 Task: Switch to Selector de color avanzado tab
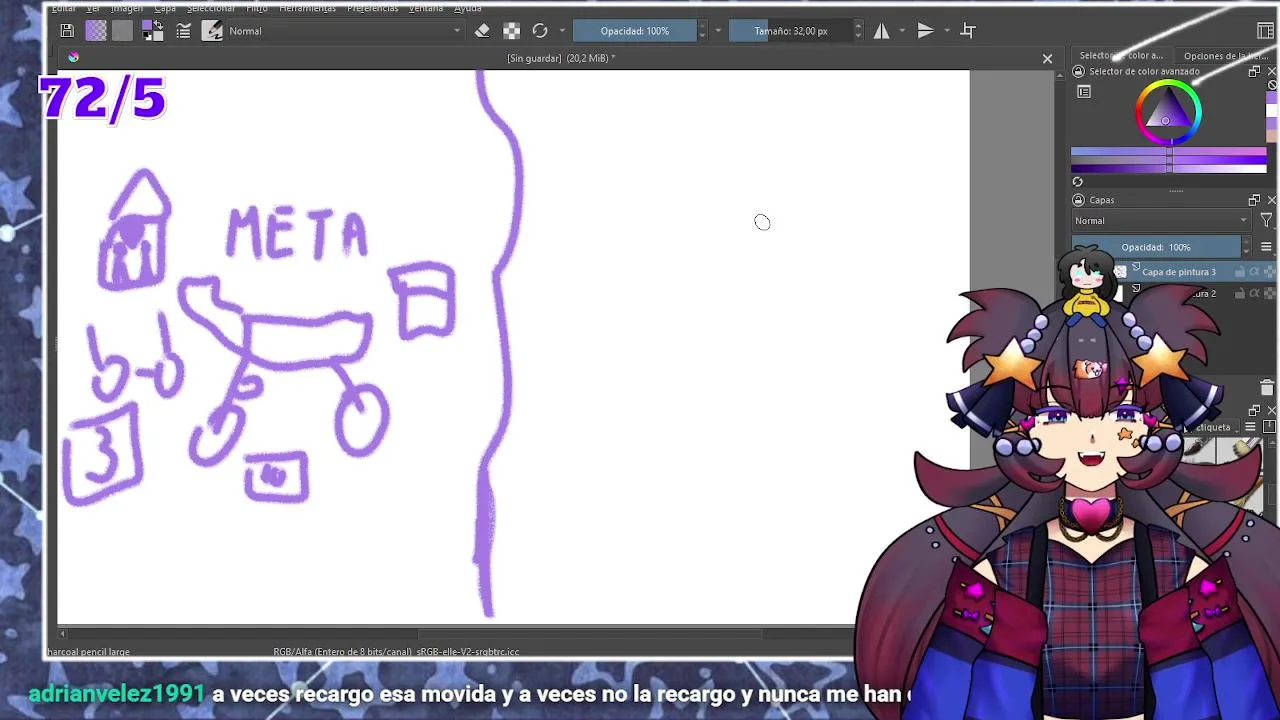tap(1121, 56)
